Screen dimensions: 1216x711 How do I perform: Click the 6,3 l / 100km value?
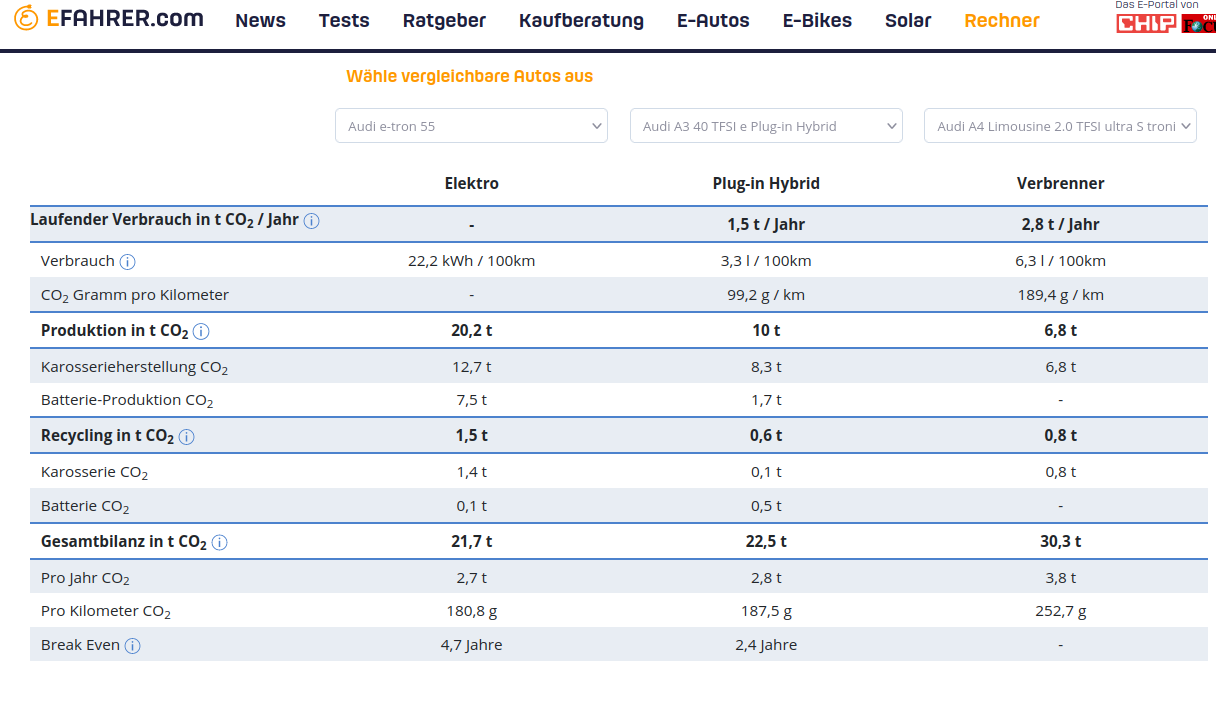tap(1061, 261)
